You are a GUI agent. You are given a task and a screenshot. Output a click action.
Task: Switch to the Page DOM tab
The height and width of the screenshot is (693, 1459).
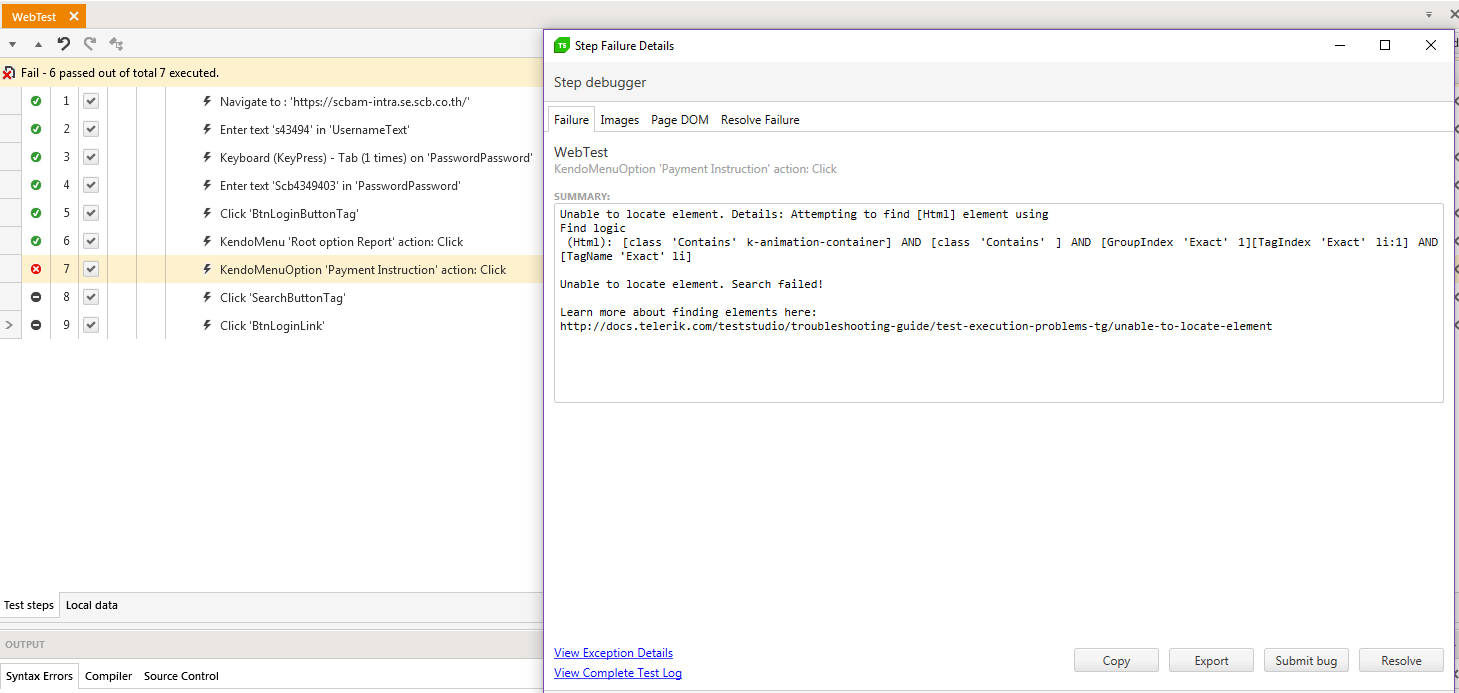click(x=679, y=120)
